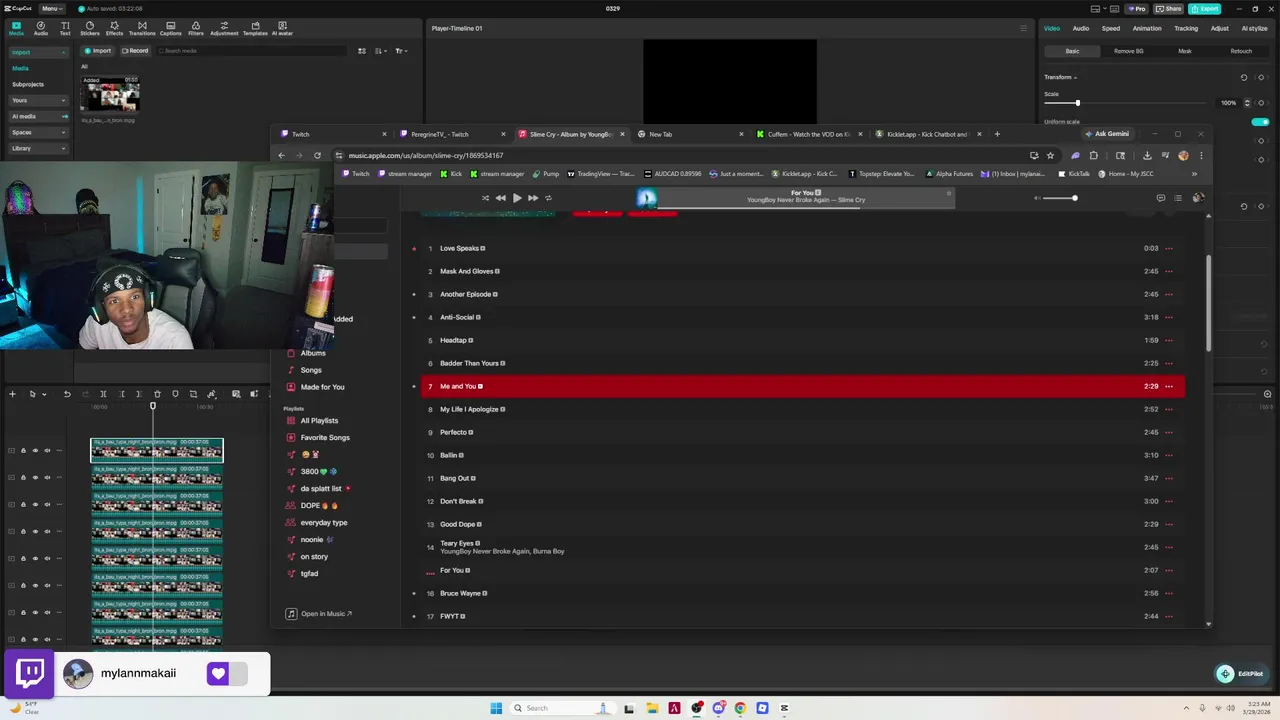Toggle visibility eye of the top timeline track
The width and height of the screenshot is (1280, 720).
pos(35,450)
